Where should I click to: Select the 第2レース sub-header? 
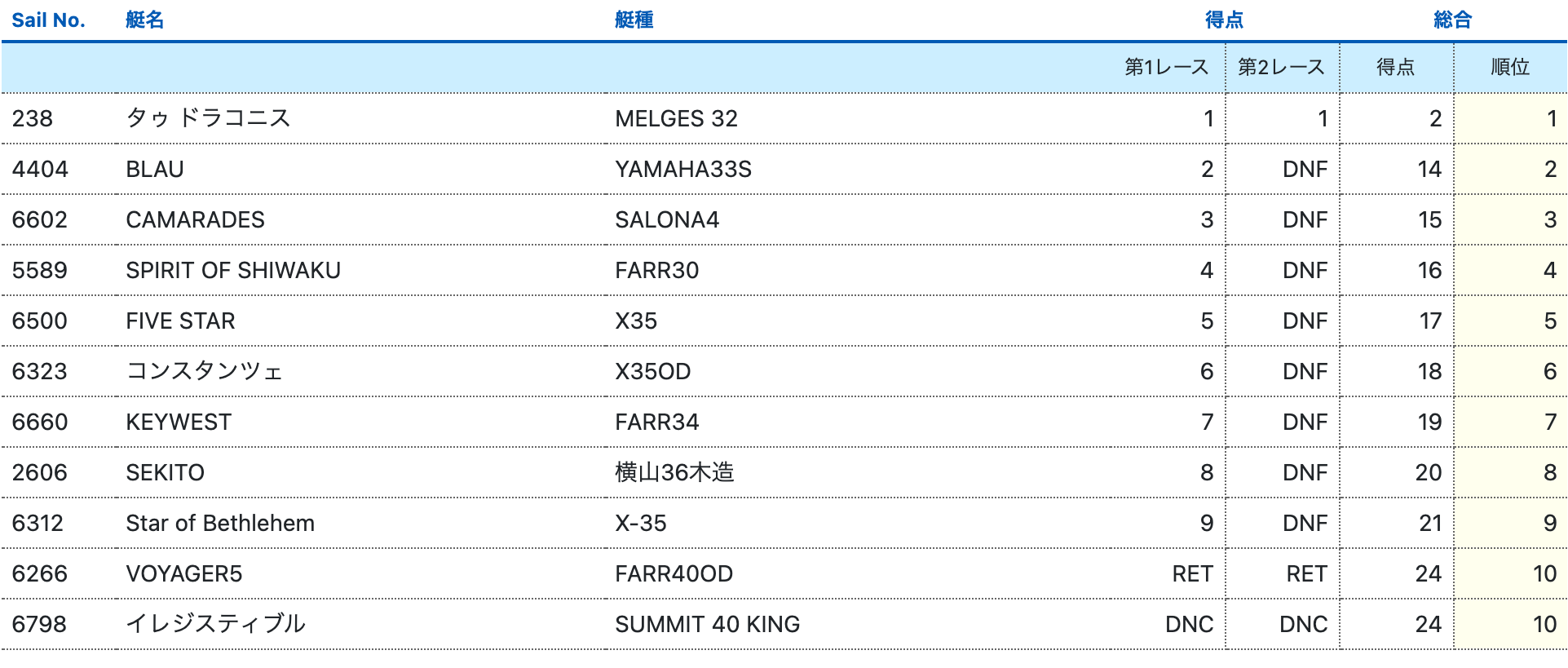(x=1281, y=68)
